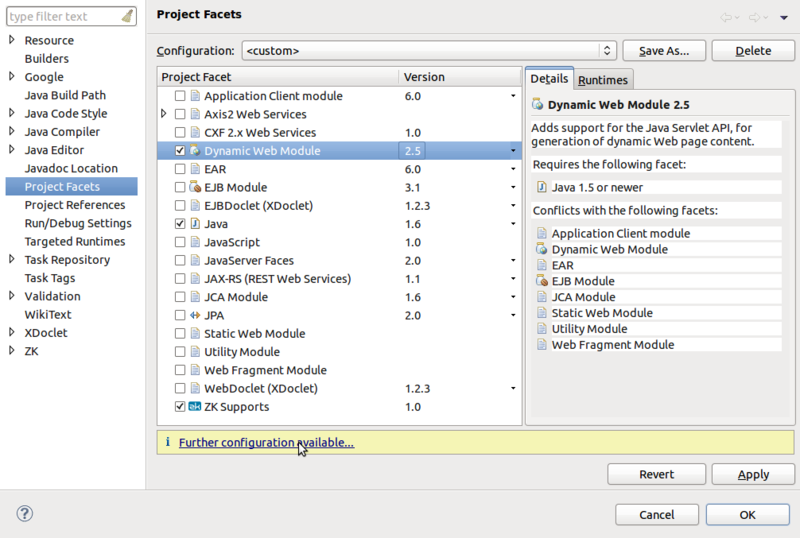Image resolution: width=800 pixels, height=538 pixels.
Task: Uncheck the Dynamic Web Module checkbox
Action: click(180, 151)
